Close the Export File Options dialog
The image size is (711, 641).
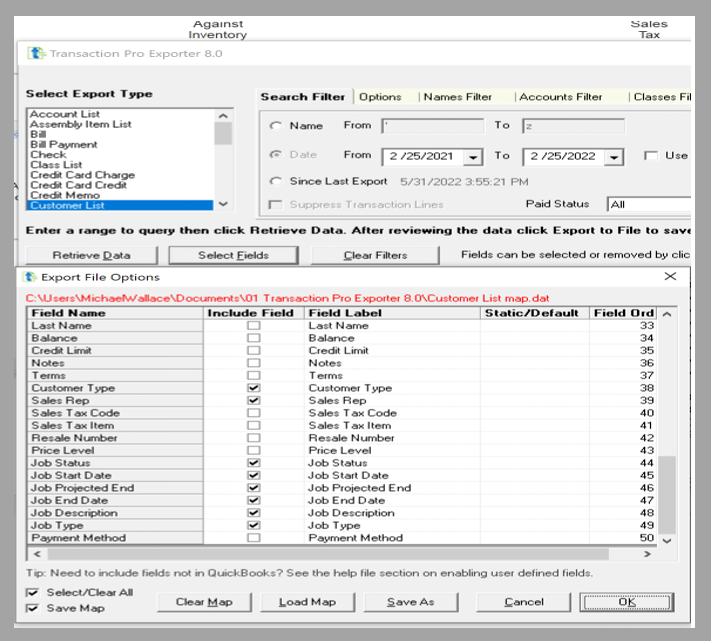coord(670,276)
